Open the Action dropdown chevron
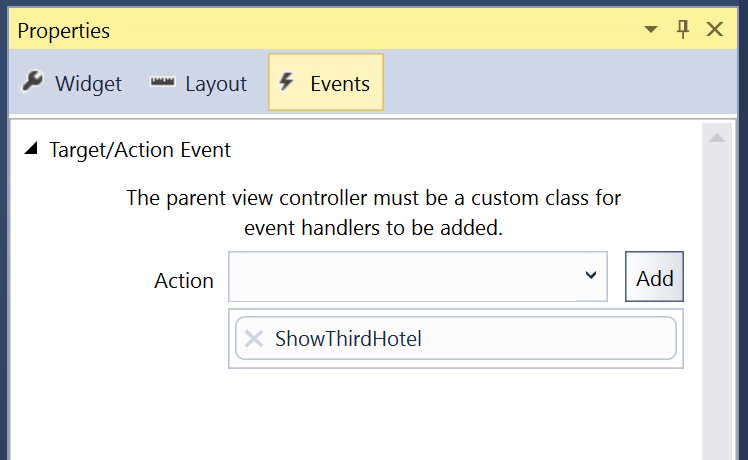 pos(591,275)
